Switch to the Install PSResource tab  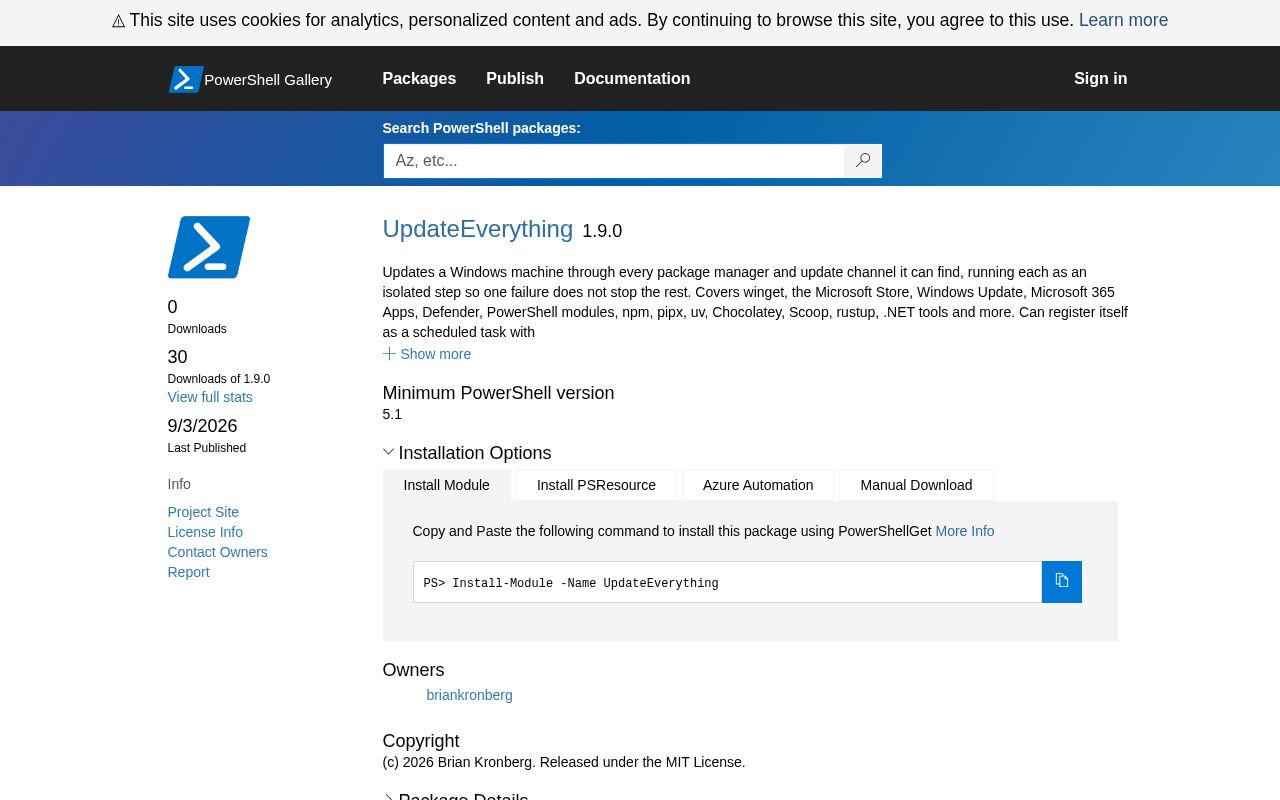(x=596, y=485)
